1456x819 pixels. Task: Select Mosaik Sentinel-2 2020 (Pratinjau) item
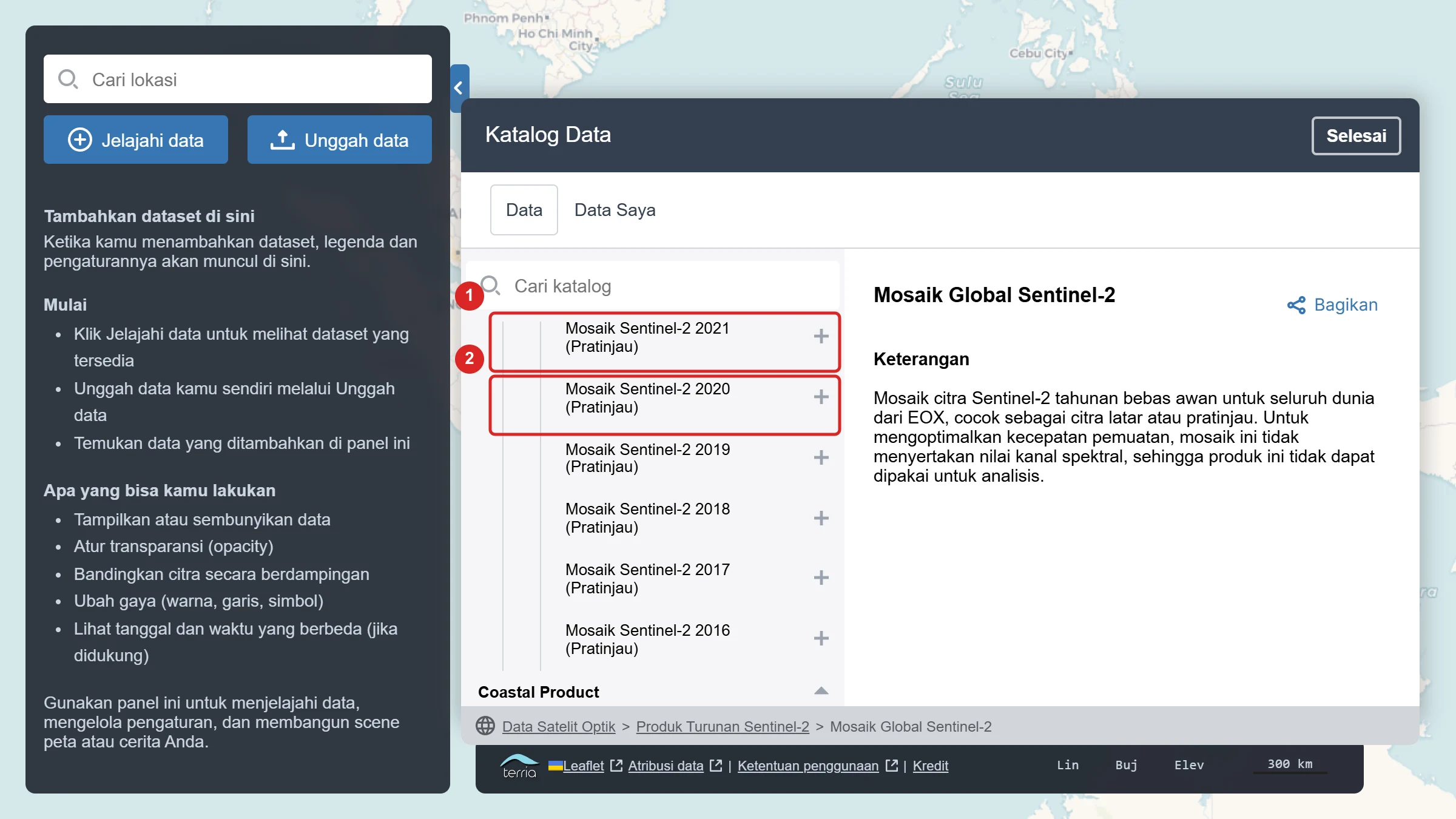(647, 398)
